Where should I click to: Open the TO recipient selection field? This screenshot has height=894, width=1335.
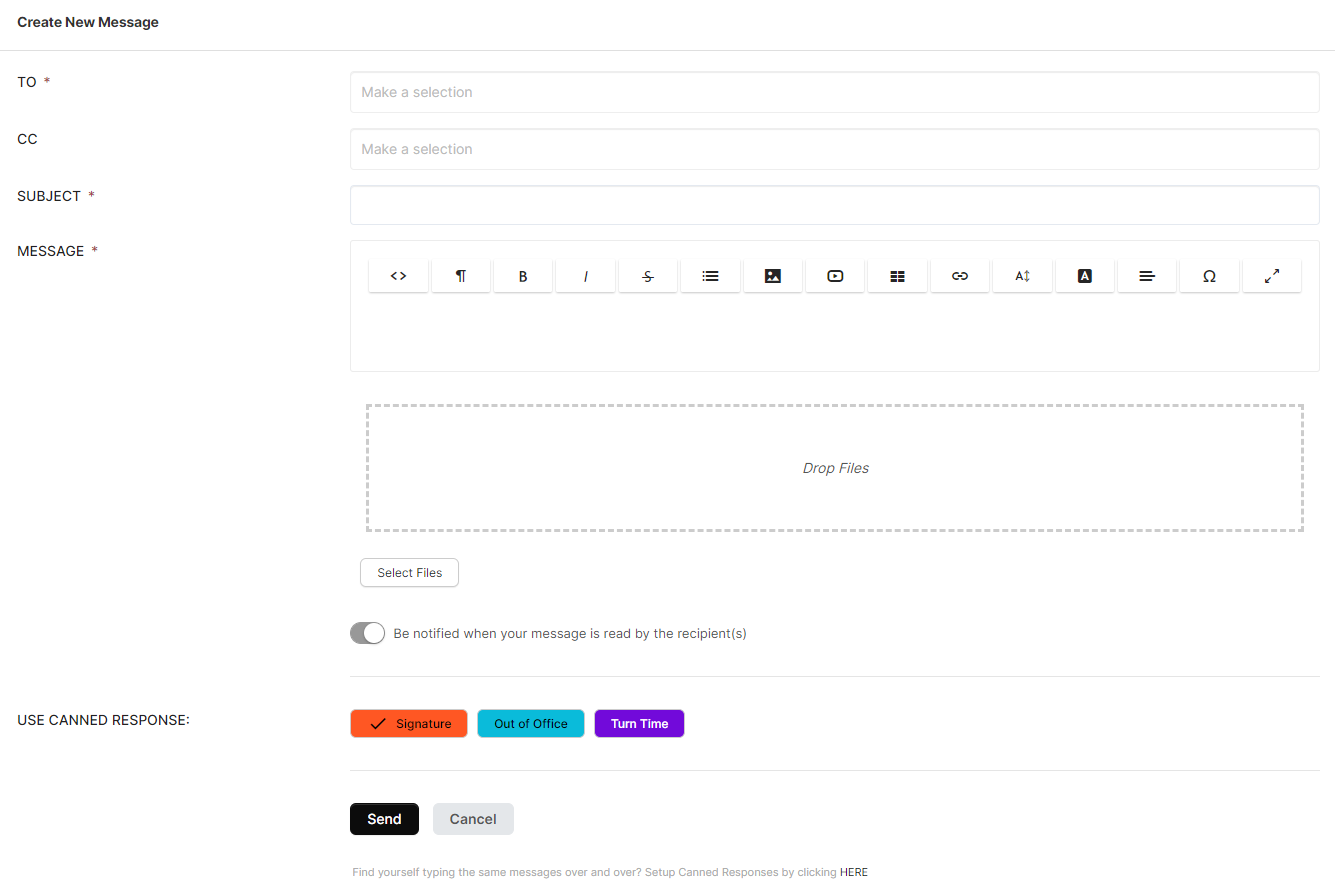point(834,92)
